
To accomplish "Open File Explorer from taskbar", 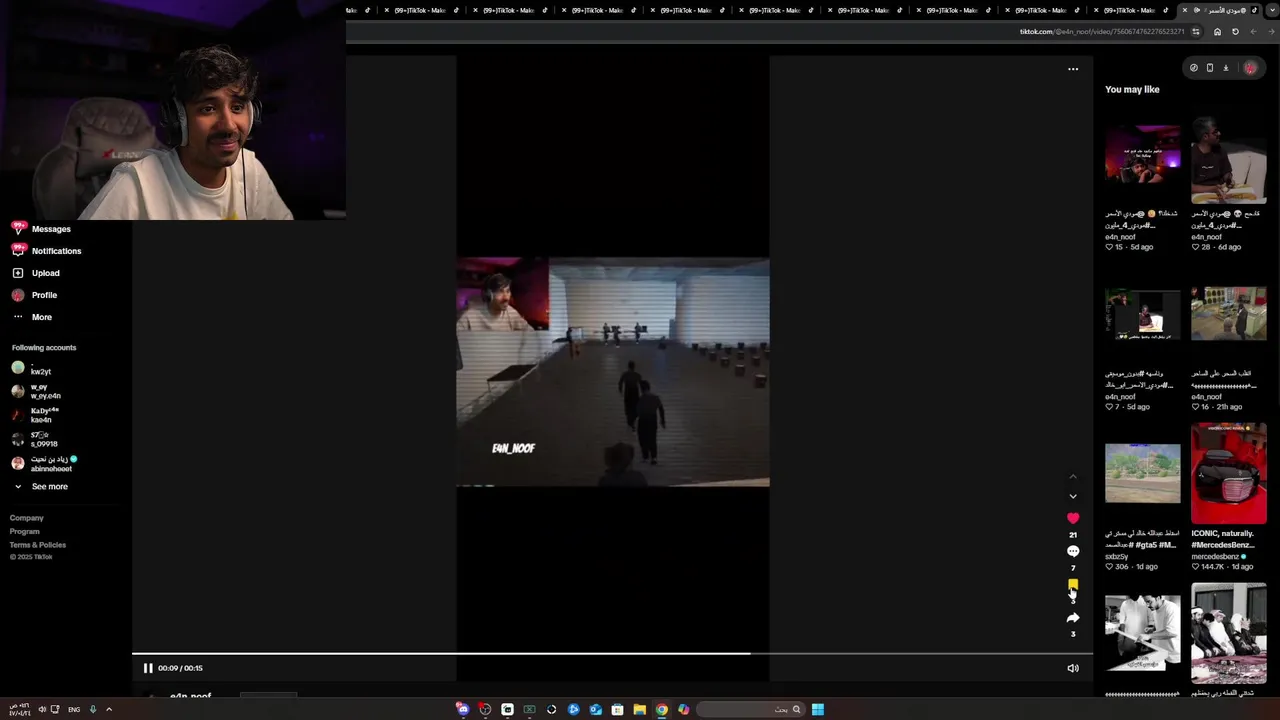I will [x=640, y=710].
